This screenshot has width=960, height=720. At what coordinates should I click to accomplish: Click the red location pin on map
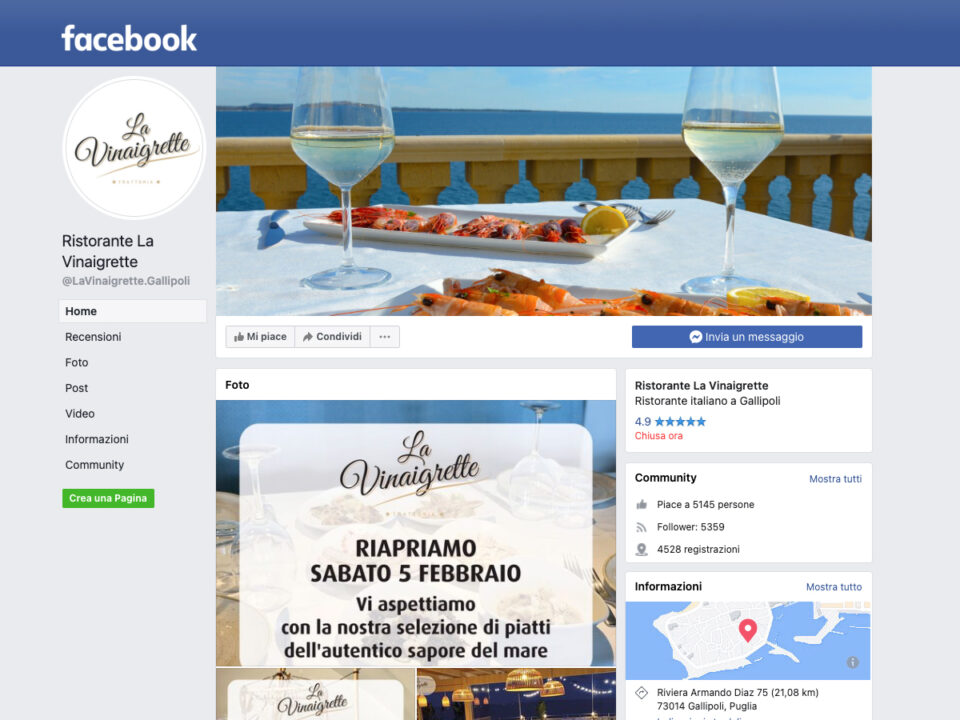point(748,630)
